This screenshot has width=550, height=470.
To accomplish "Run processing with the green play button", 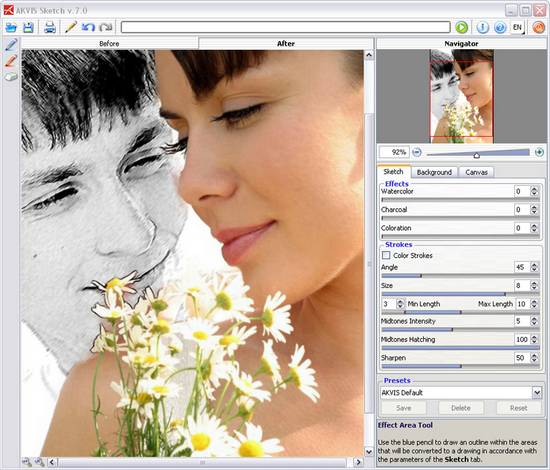I will tap(462, 27).
